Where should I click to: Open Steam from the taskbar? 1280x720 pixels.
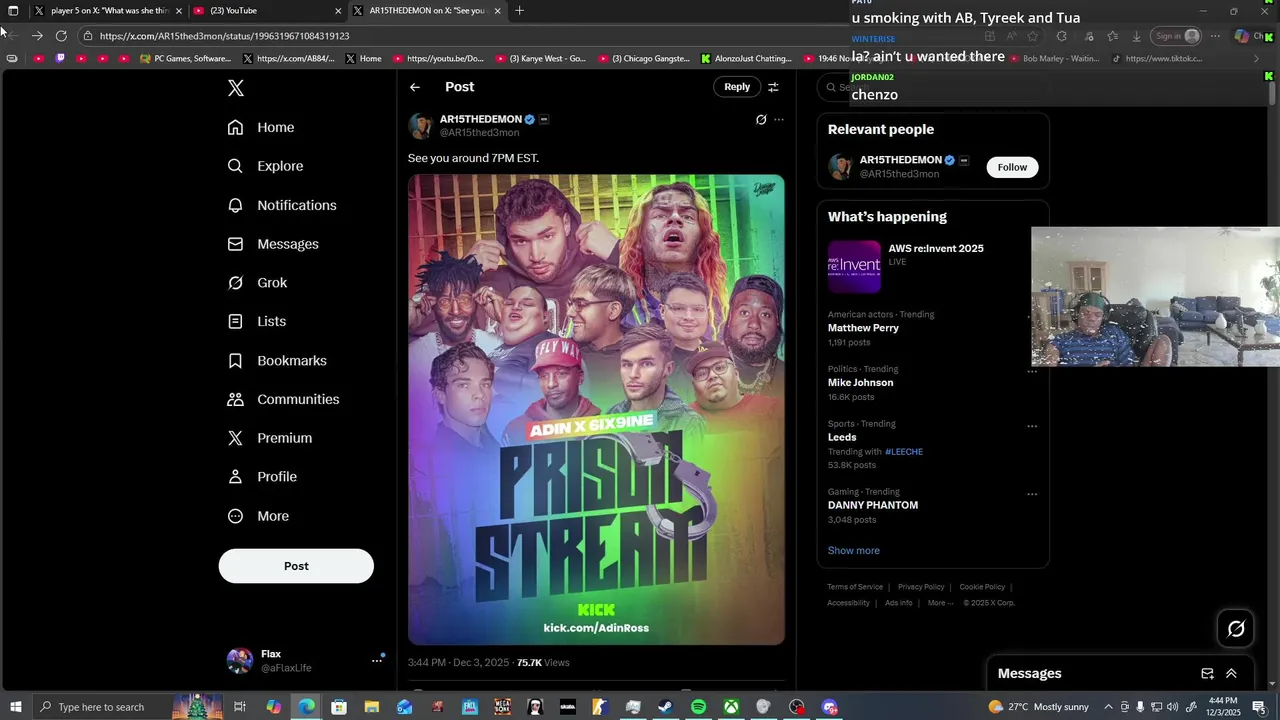(665, 707)
